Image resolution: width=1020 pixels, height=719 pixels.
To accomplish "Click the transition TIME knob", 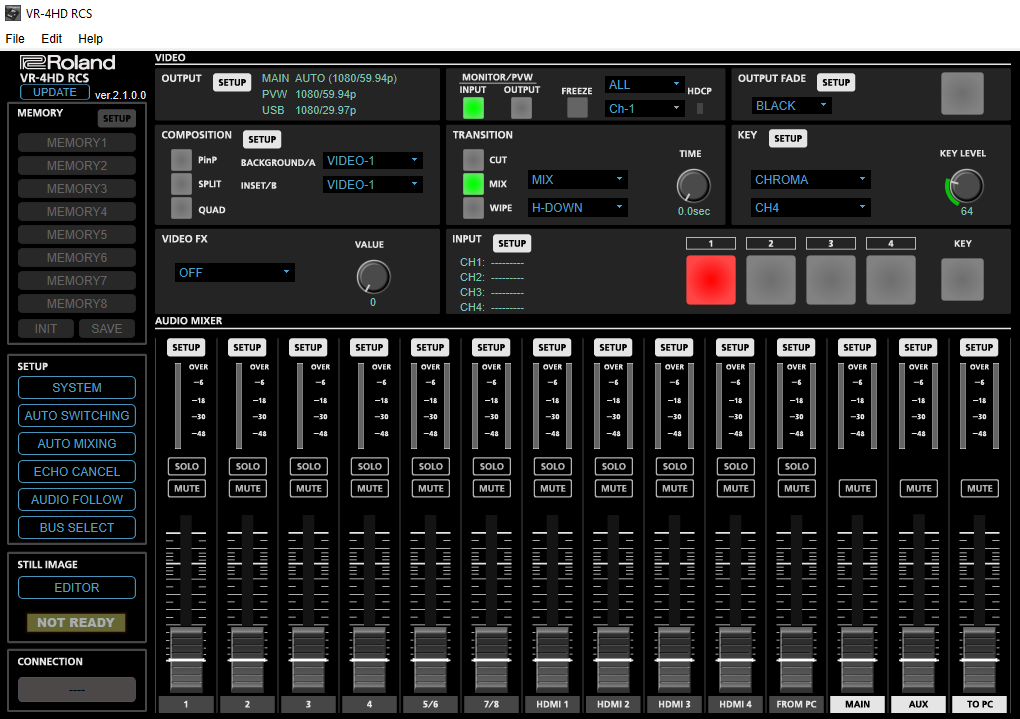I will [692, 185].
